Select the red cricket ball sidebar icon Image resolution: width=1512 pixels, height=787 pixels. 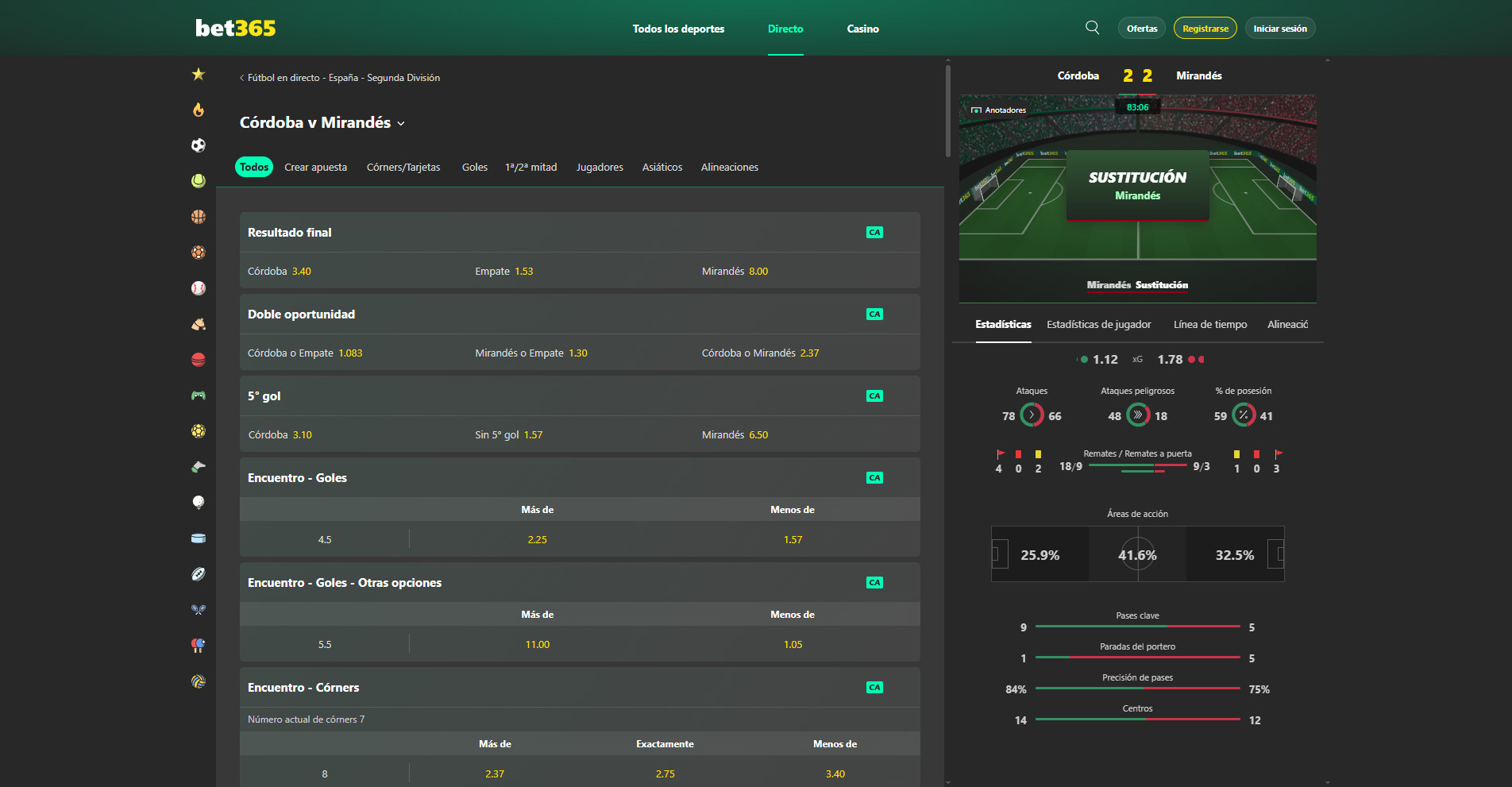[199, 360]
